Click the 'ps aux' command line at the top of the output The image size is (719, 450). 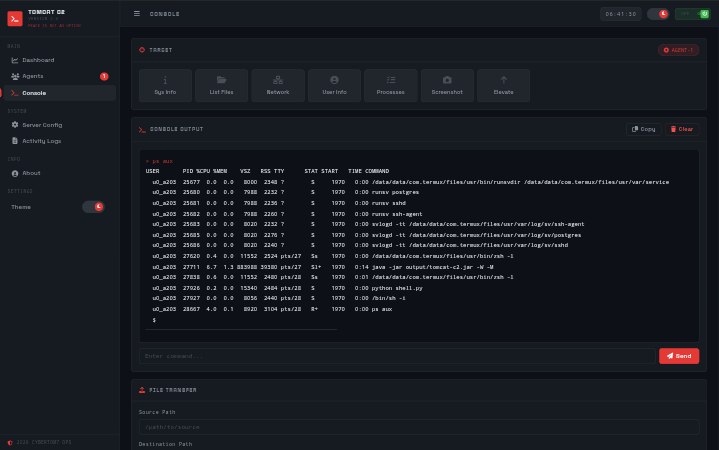(x=159, y=161)
